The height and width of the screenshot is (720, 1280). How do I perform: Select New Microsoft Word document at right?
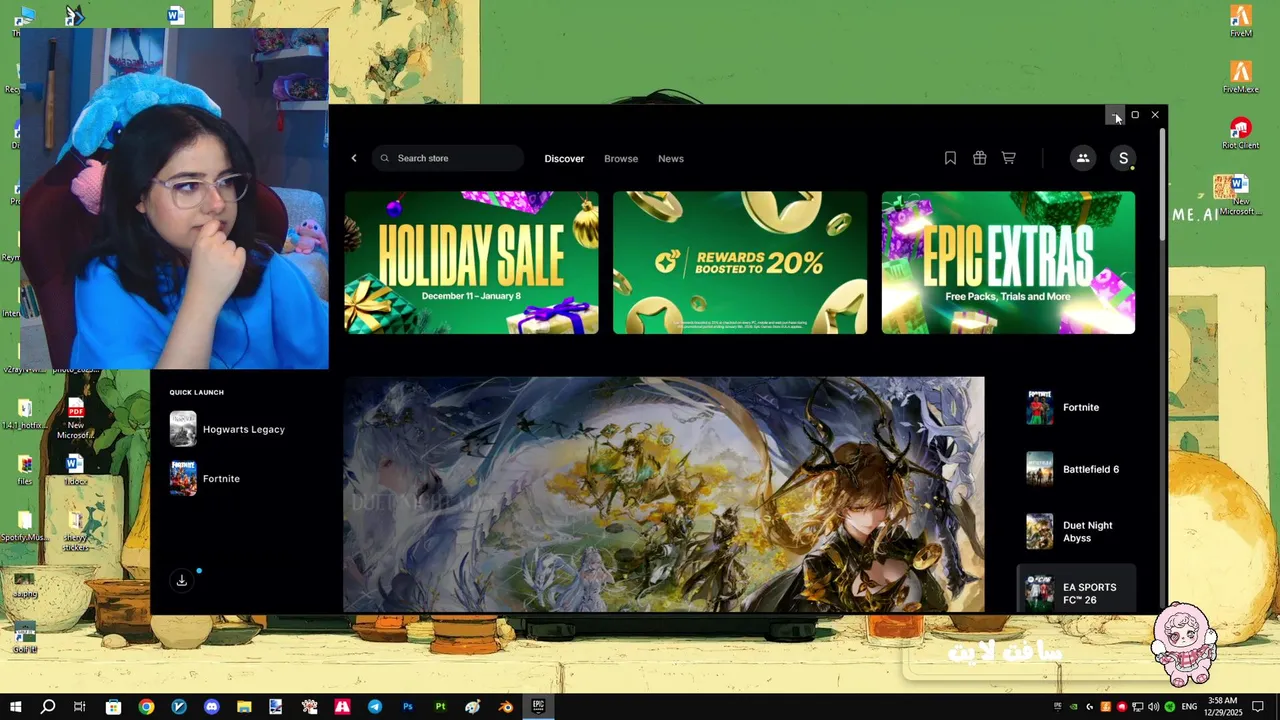(1240, 196)
